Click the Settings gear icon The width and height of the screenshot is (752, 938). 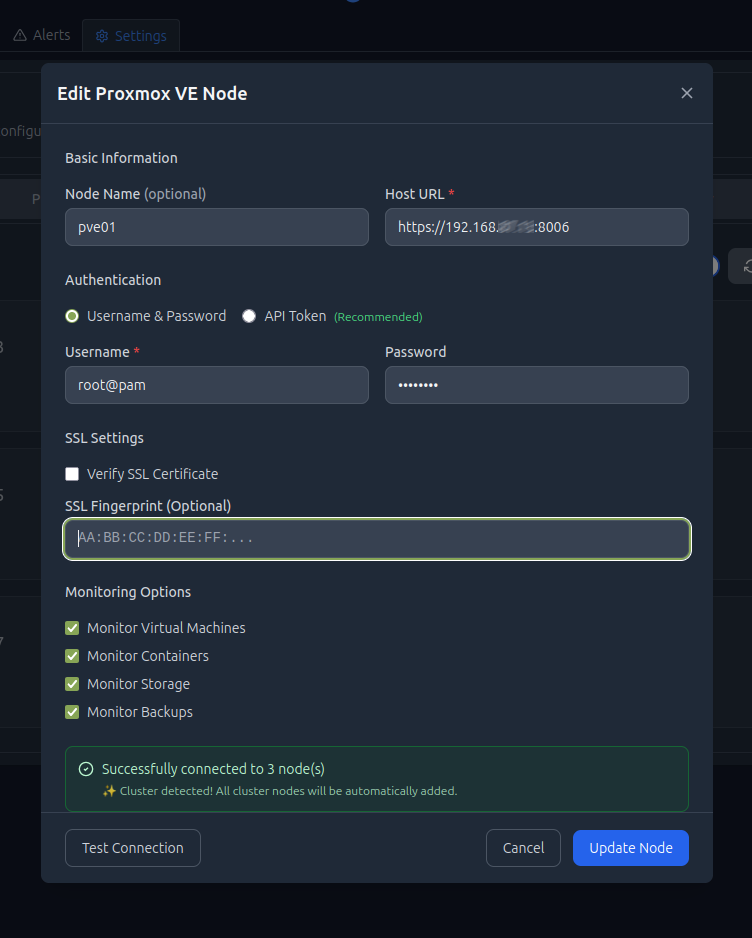tap(102, 36)
